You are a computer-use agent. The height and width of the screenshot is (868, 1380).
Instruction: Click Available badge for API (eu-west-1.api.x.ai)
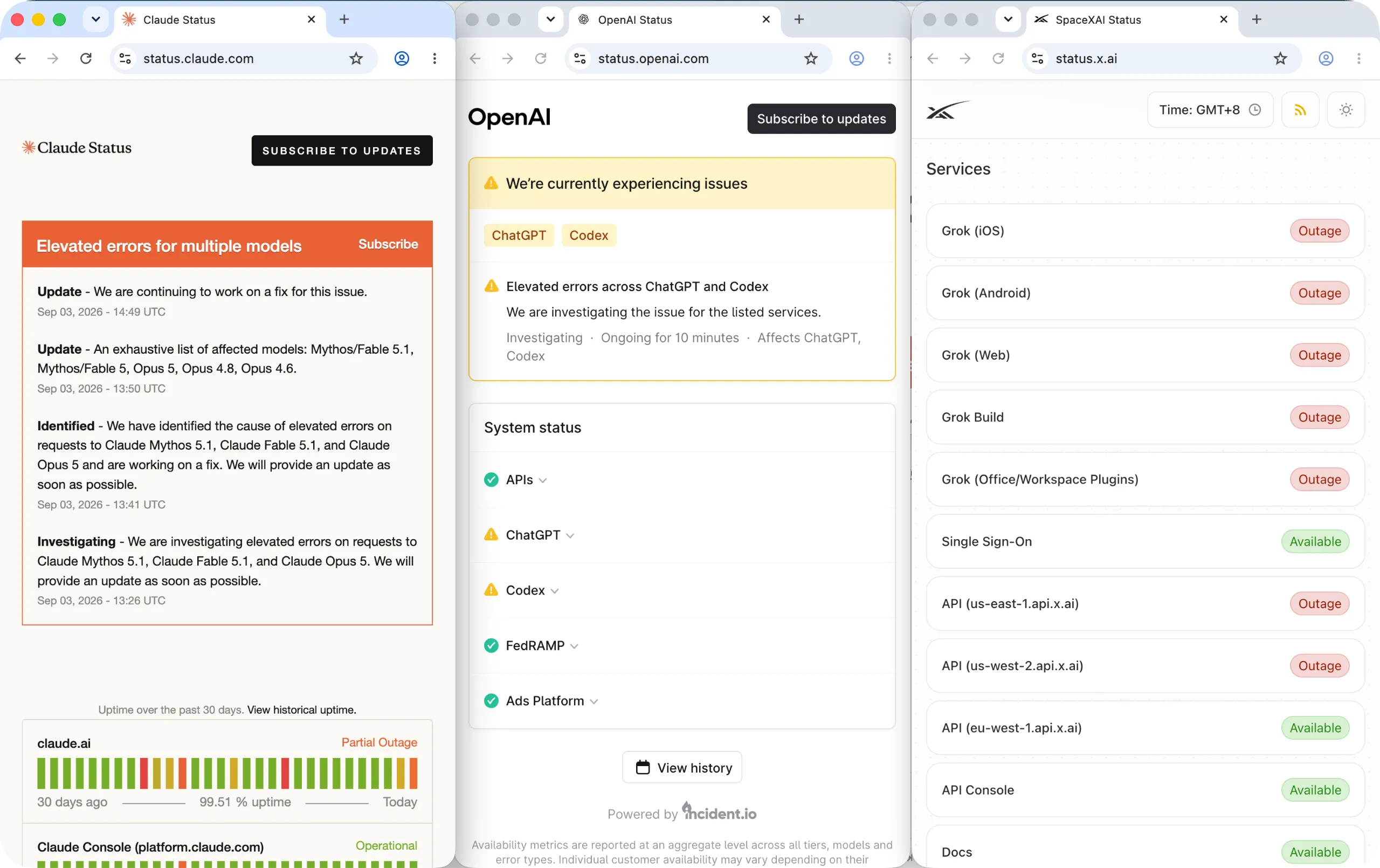click(1315, 727)
